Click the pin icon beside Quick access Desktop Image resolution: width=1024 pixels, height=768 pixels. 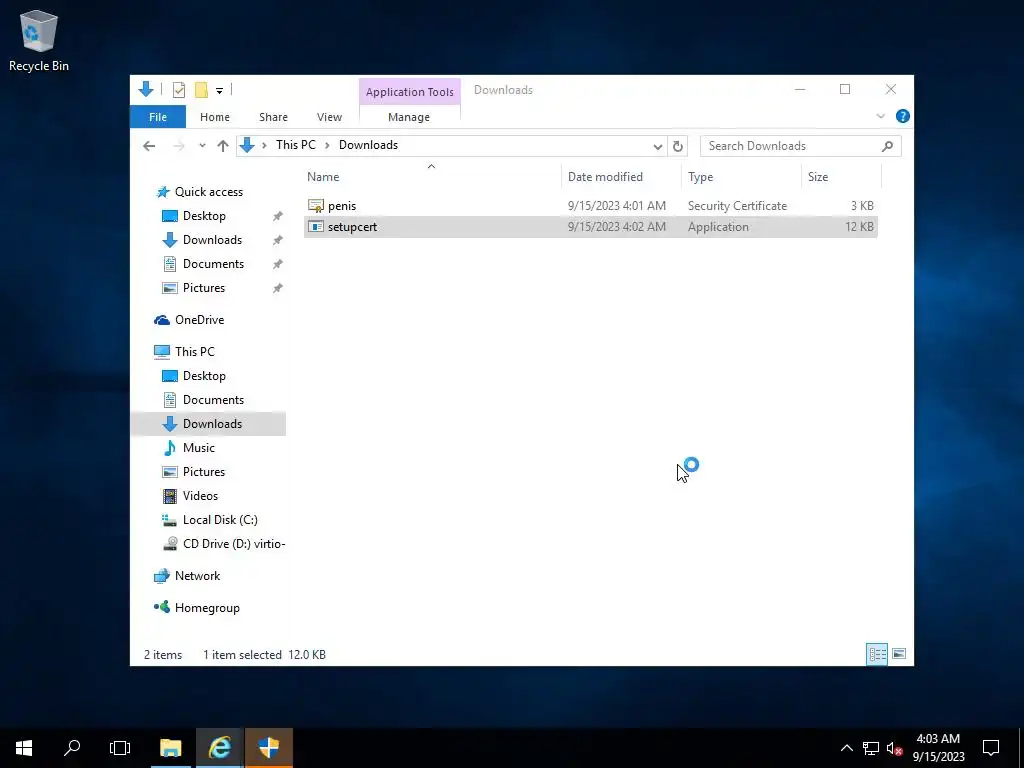[x=278, y=216]
